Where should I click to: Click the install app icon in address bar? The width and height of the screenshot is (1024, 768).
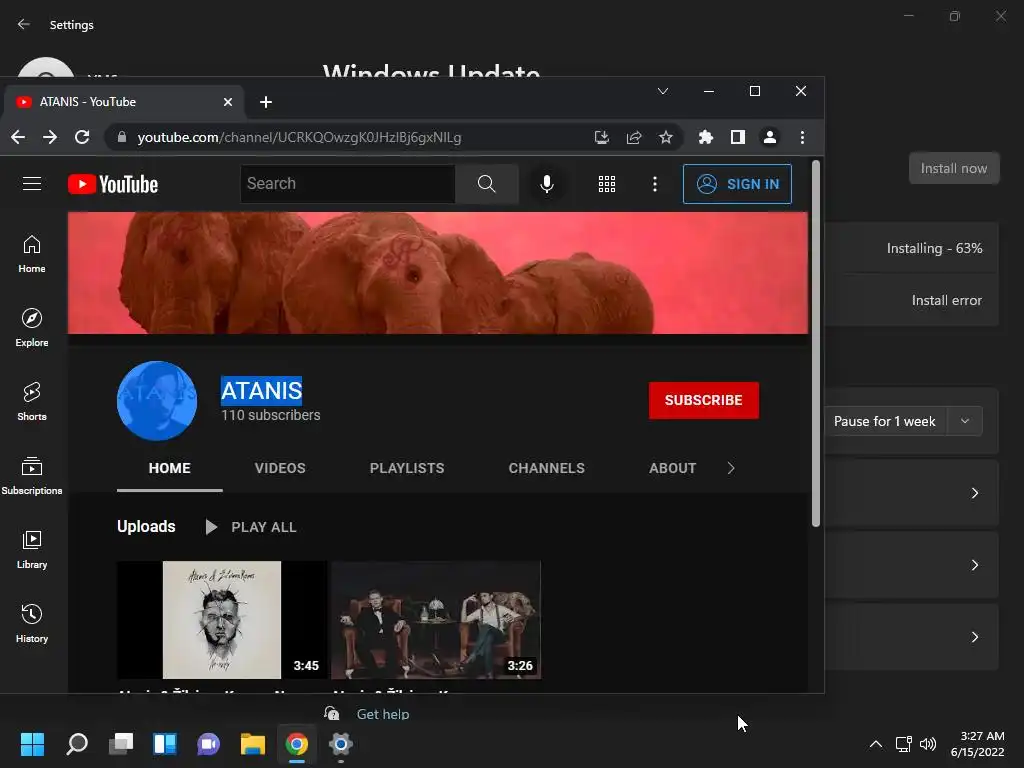tap(601, 137)
